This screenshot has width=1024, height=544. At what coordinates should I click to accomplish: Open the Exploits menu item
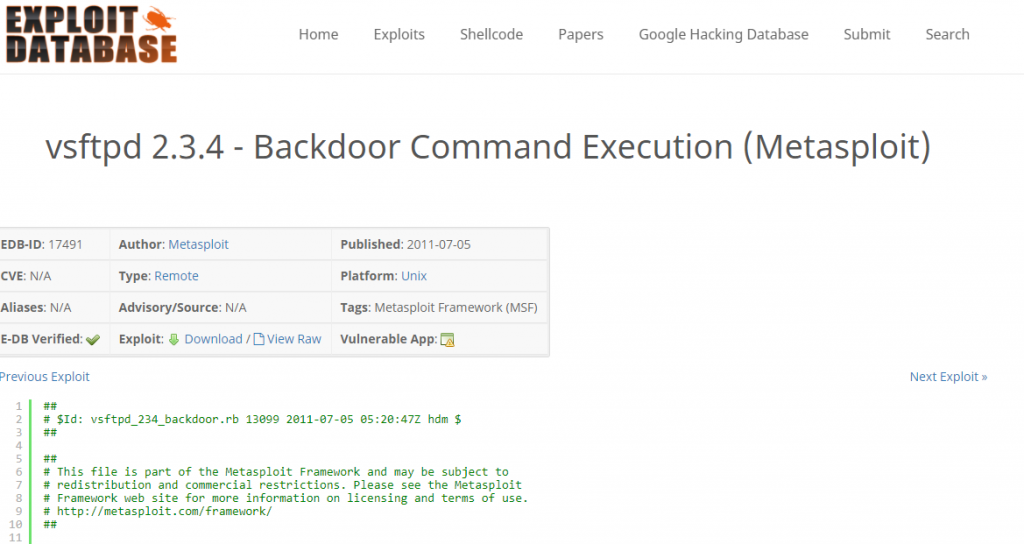coord(399,35)
